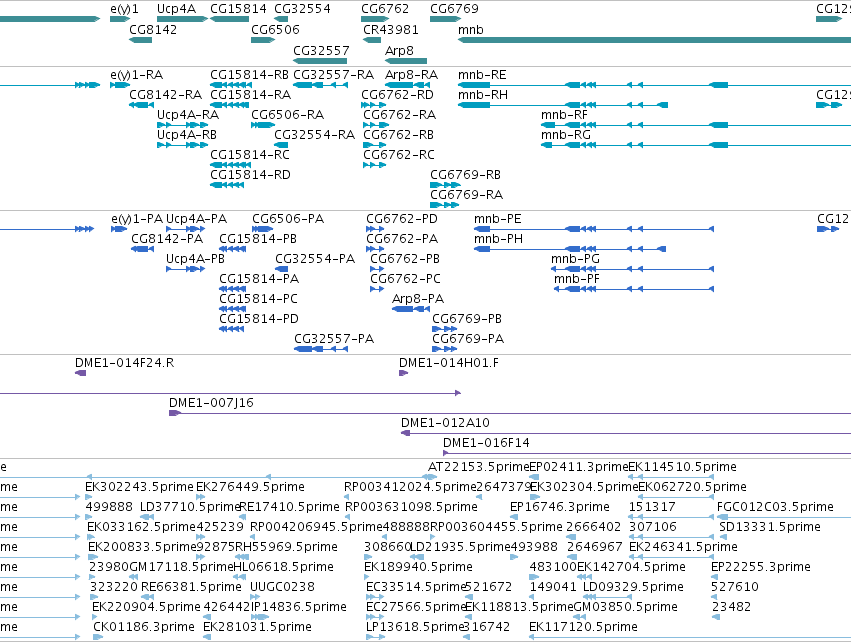Select EST CK01186.3prime
This screenshot has height=642, width=851.
(x=144, y=627)
